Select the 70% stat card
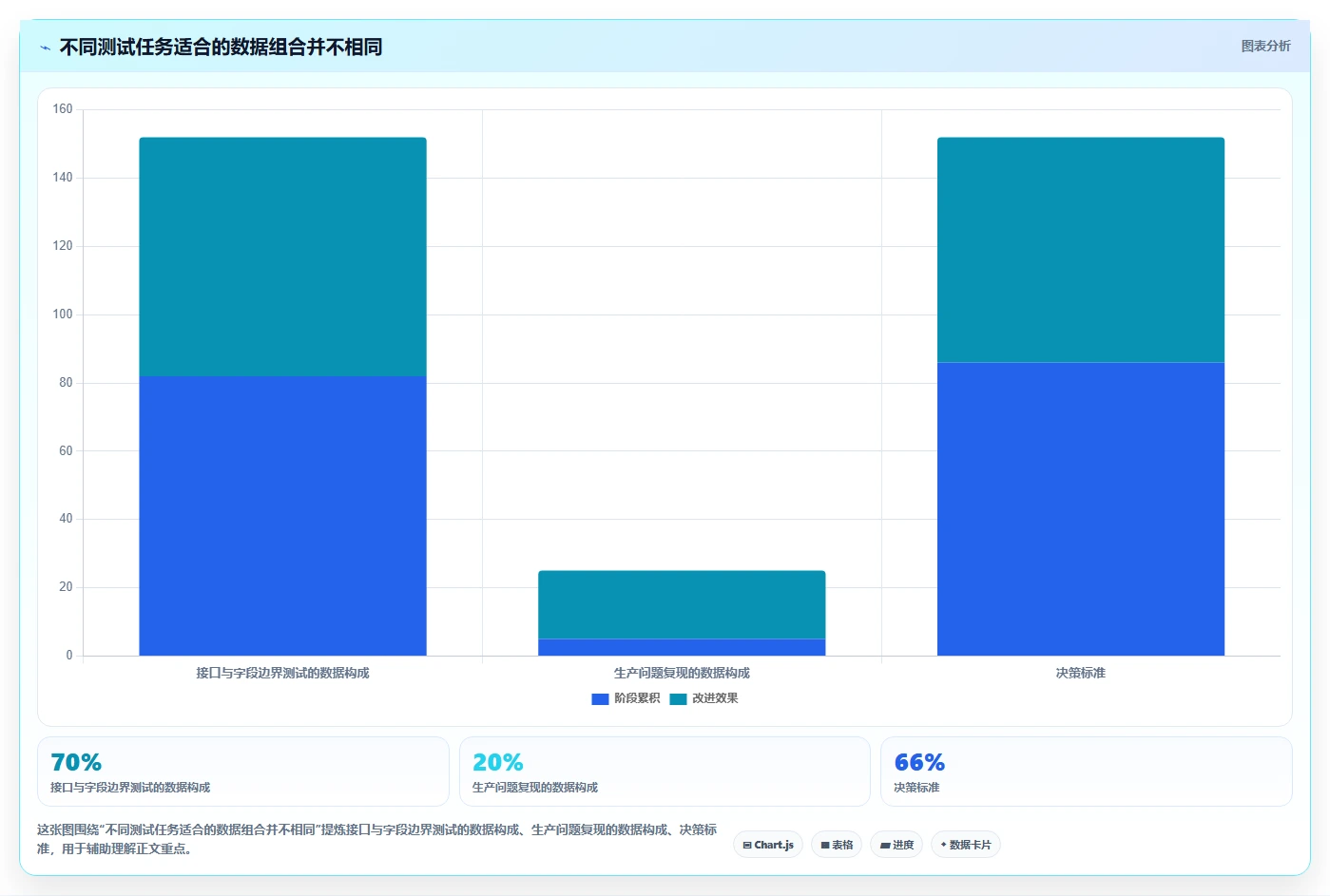This screenshot has height=896, width=1330. pos(243,772)
